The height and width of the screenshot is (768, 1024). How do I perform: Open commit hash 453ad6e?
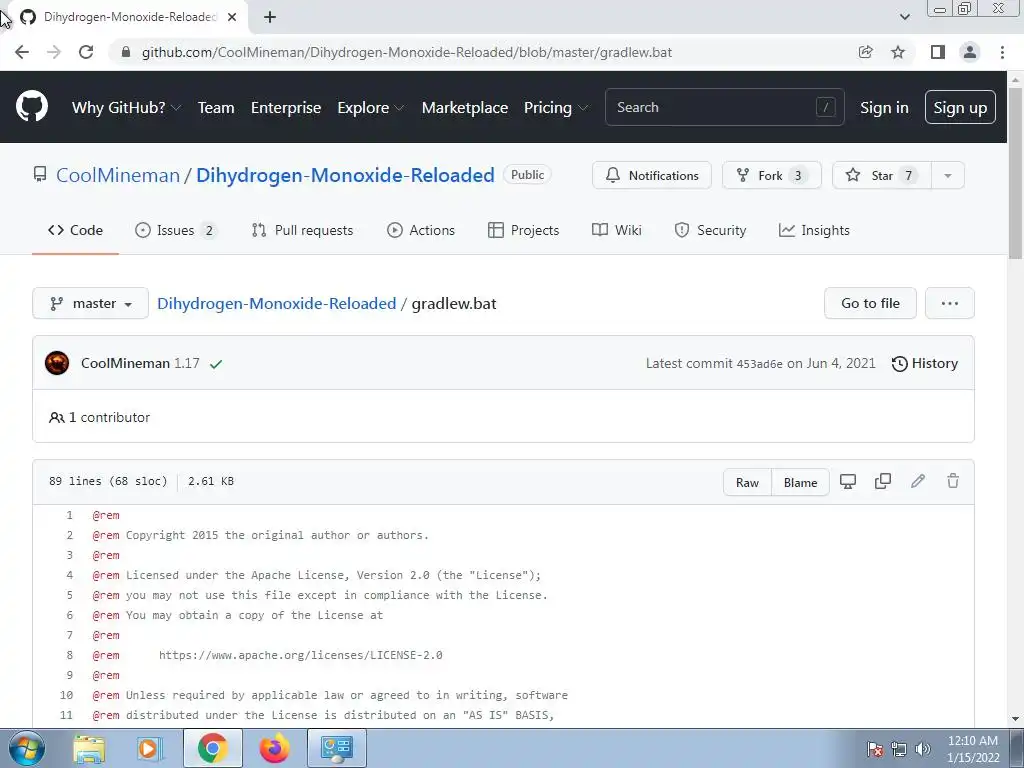click(x=760, y=364)
